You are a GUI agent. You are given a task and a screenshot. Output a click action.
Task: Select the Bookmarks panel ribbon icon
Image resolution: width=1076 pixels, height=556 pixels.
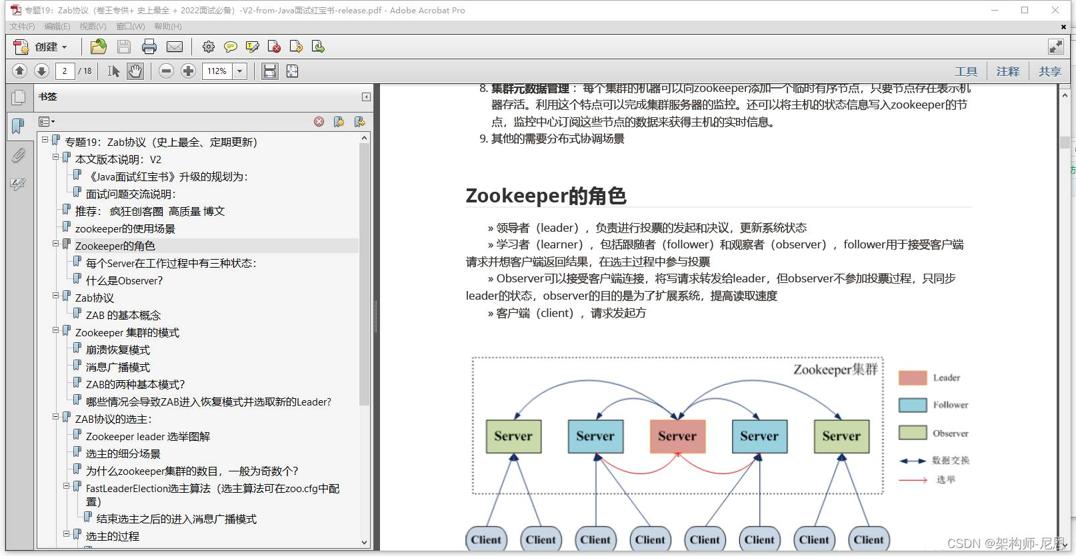(x=18, y=126)
